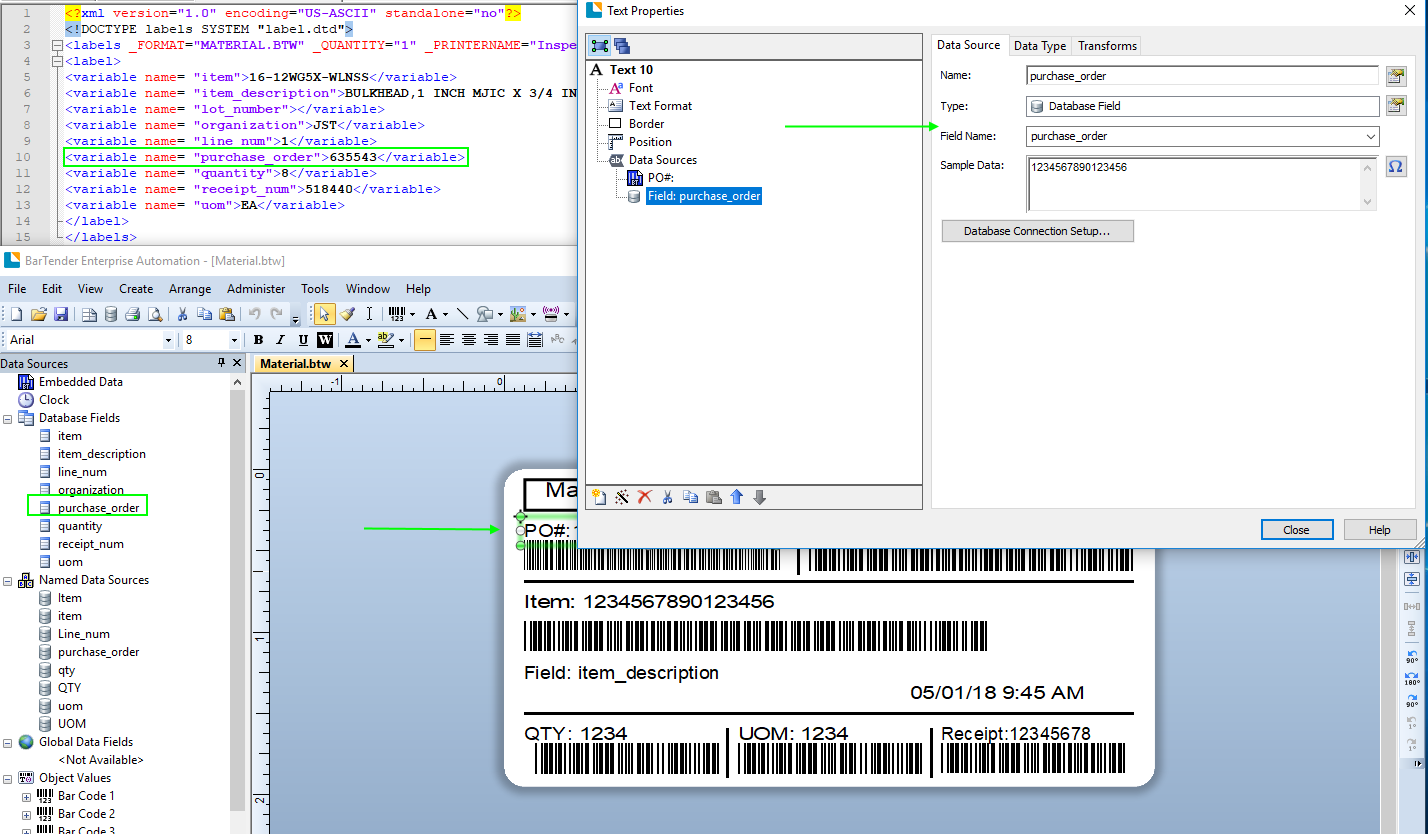Screen dimensions: 1428x834
Task: Click the change Name button beside purchase_order
Action: (x=1396, y=76)
